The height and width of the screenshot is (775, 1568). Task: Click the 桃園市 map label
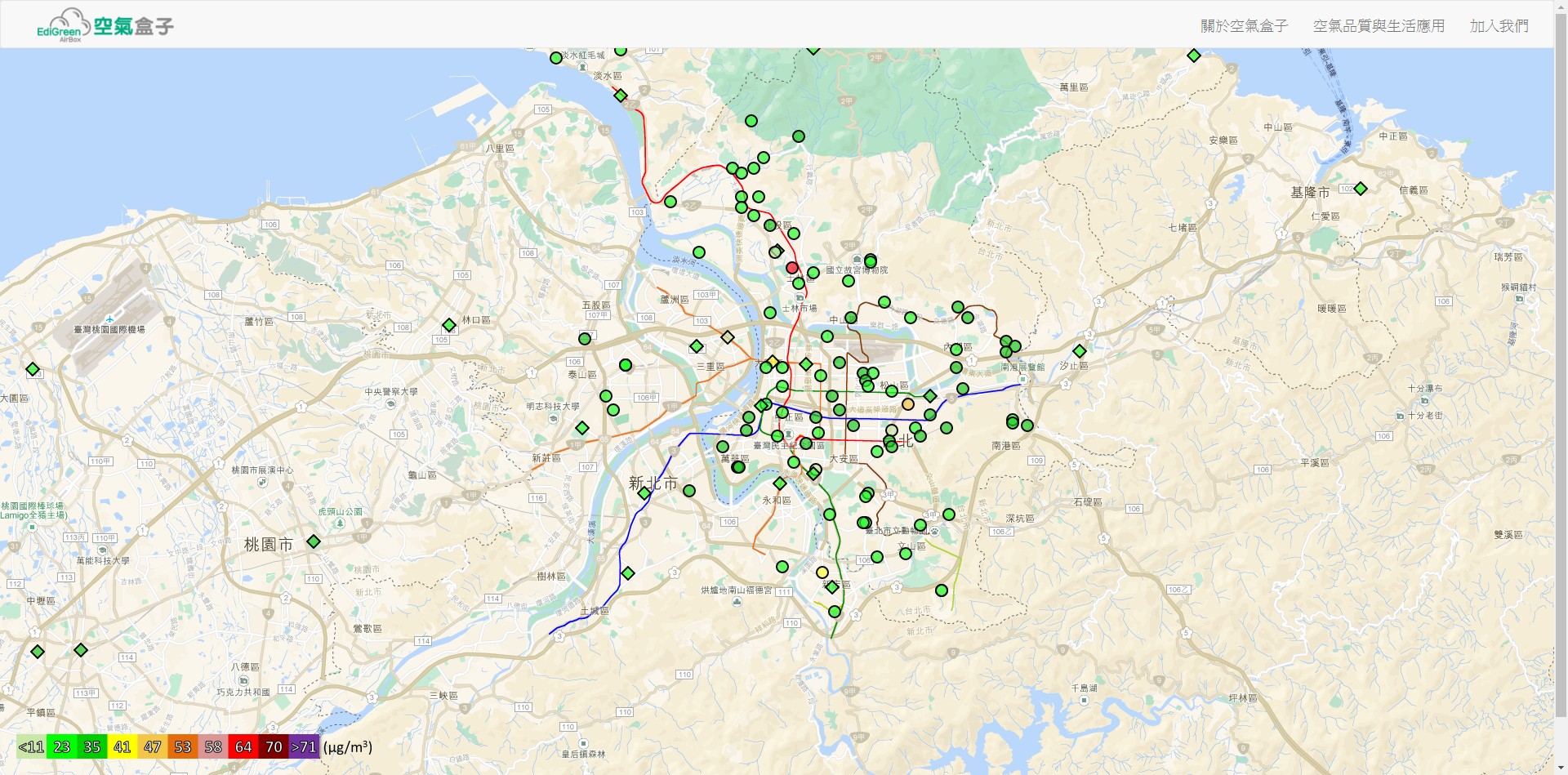pyautogui.click(x=268, y=545)
